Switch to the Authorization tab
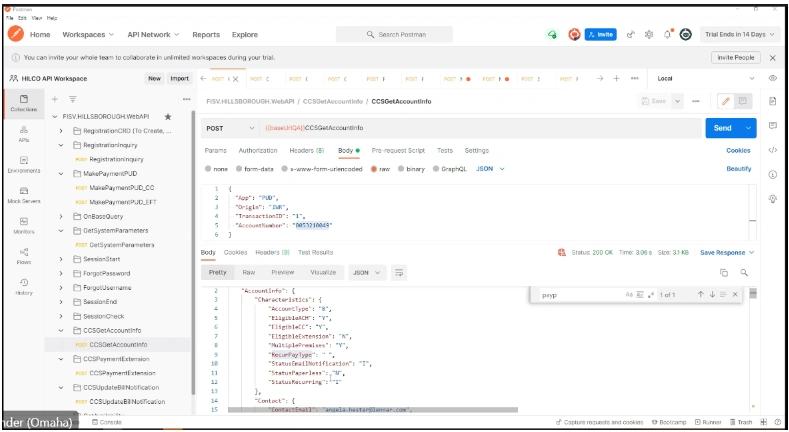The width and height of the screenshot is (789, 432). (x=258, y=150)
